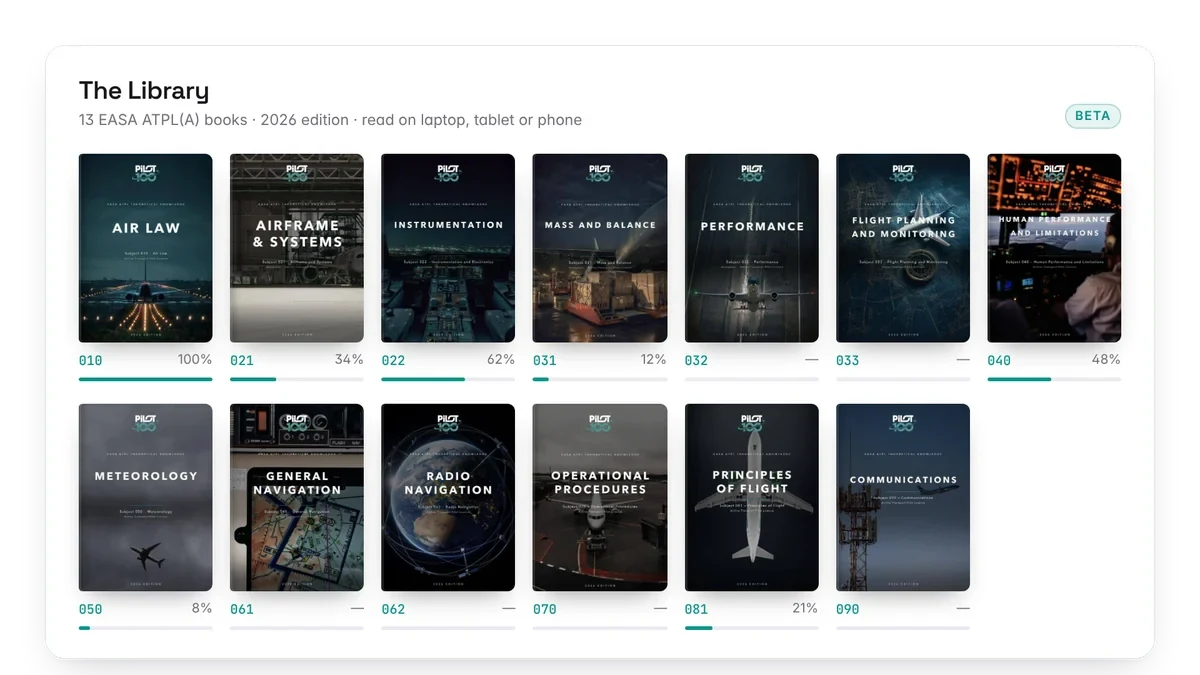The height and width of the screenshot is (675, 1200).
Task: Pick the Operational Procedures book cover
Action: pos(600,498)
